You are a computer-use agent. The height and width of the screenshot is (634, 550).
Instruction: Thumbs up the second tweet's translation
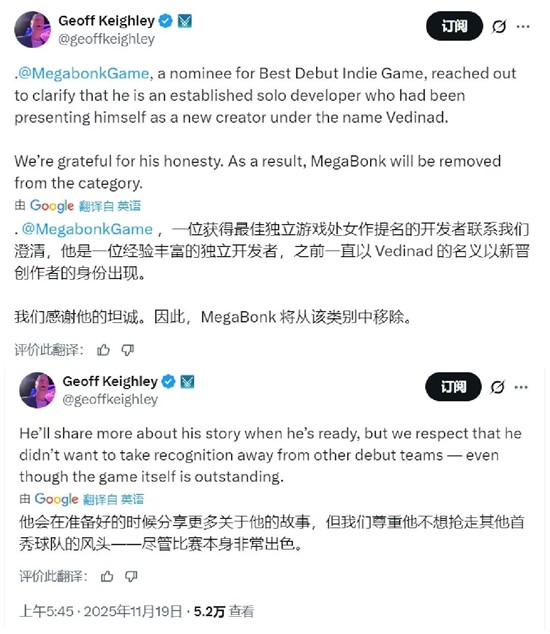(x=107, y=576)
